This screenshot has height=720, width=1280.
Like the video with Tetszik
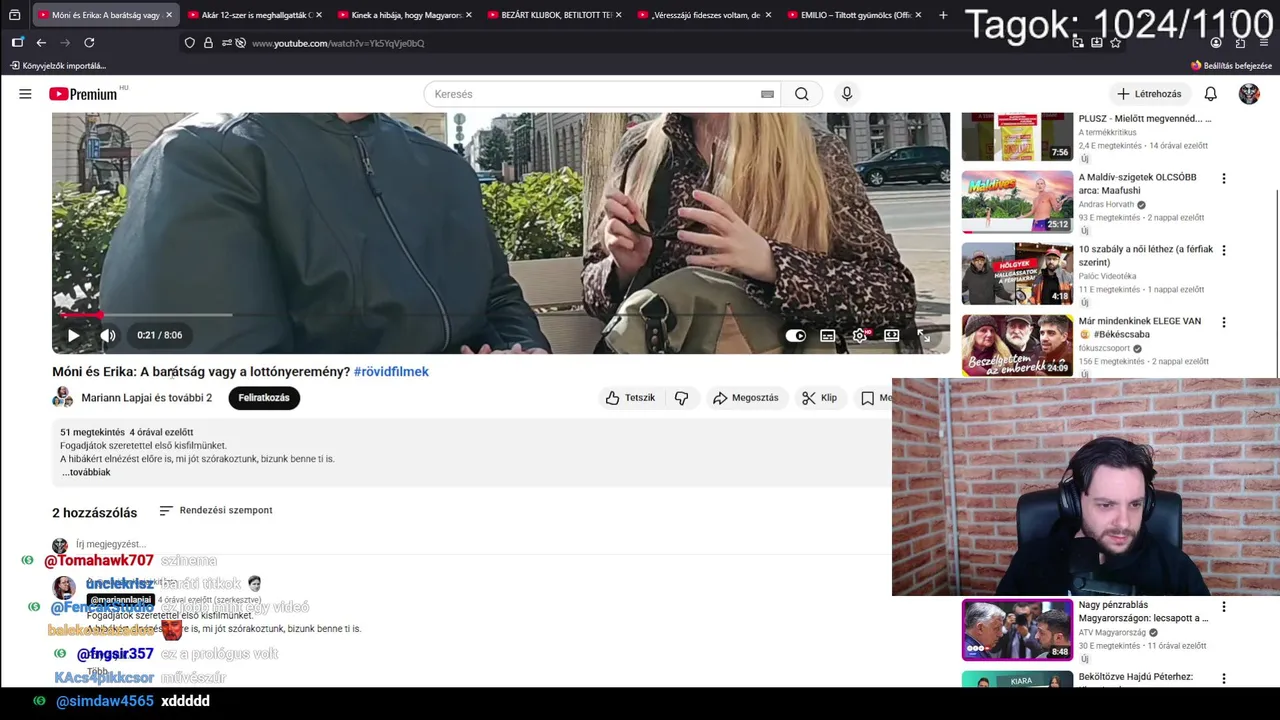click(630, 398)
